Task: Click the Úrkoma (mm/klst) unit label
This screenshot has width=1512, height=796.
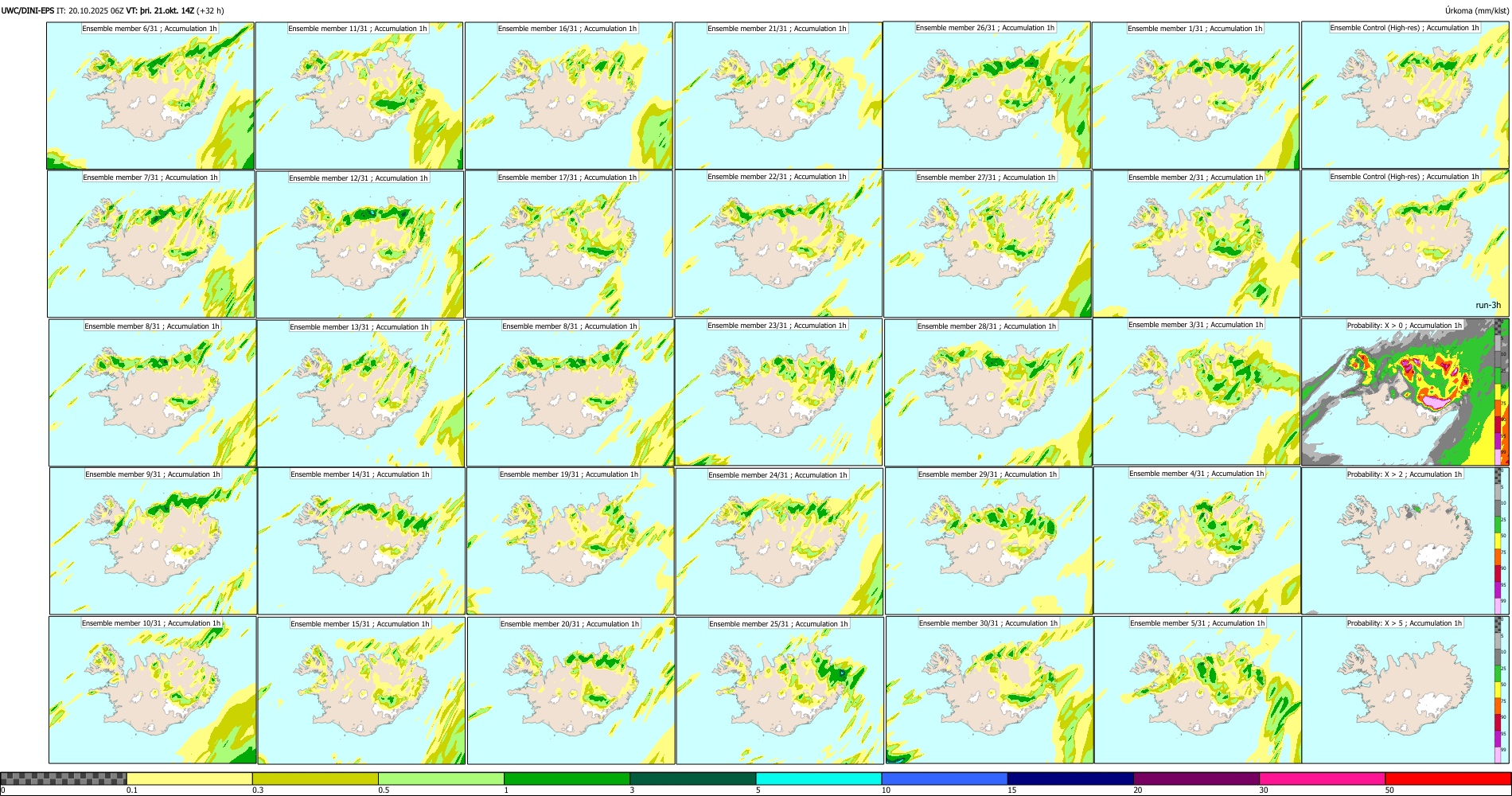Action: click(x=1476, y=11)
